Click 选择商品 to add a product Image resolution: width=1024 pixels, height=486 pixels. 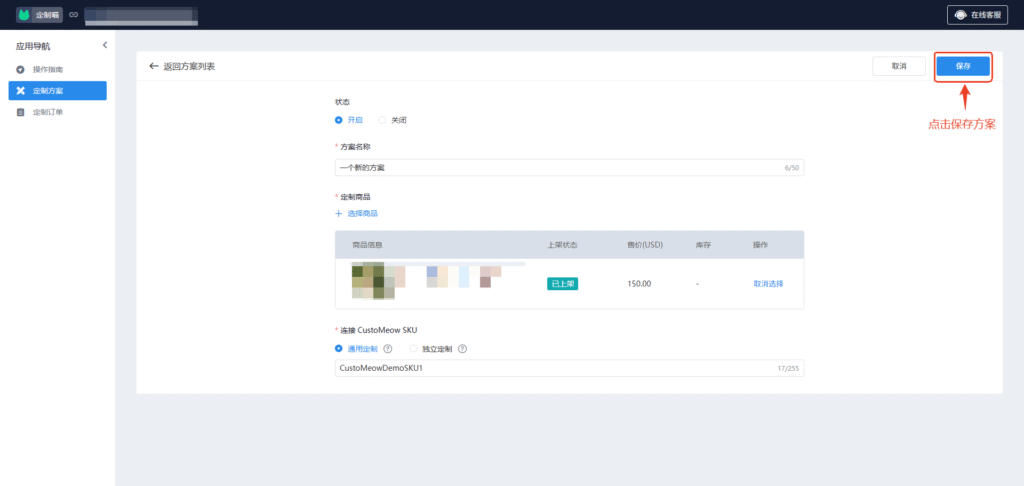[362, 214]
